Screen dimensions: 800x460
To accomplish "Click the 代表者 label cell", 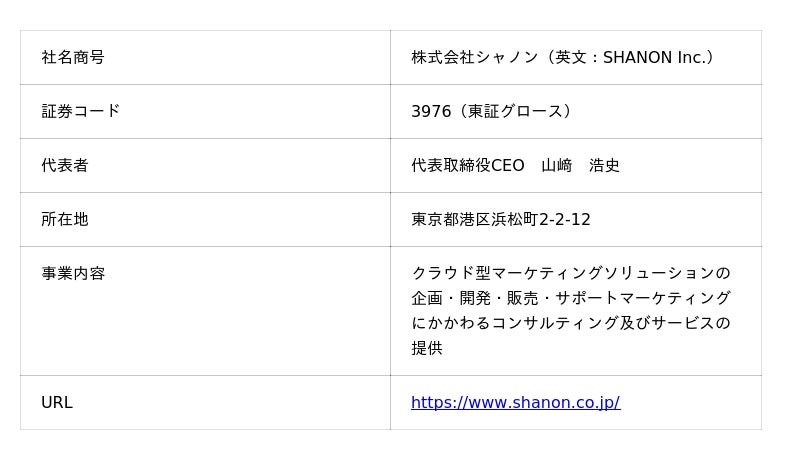I will pos(65,166).
